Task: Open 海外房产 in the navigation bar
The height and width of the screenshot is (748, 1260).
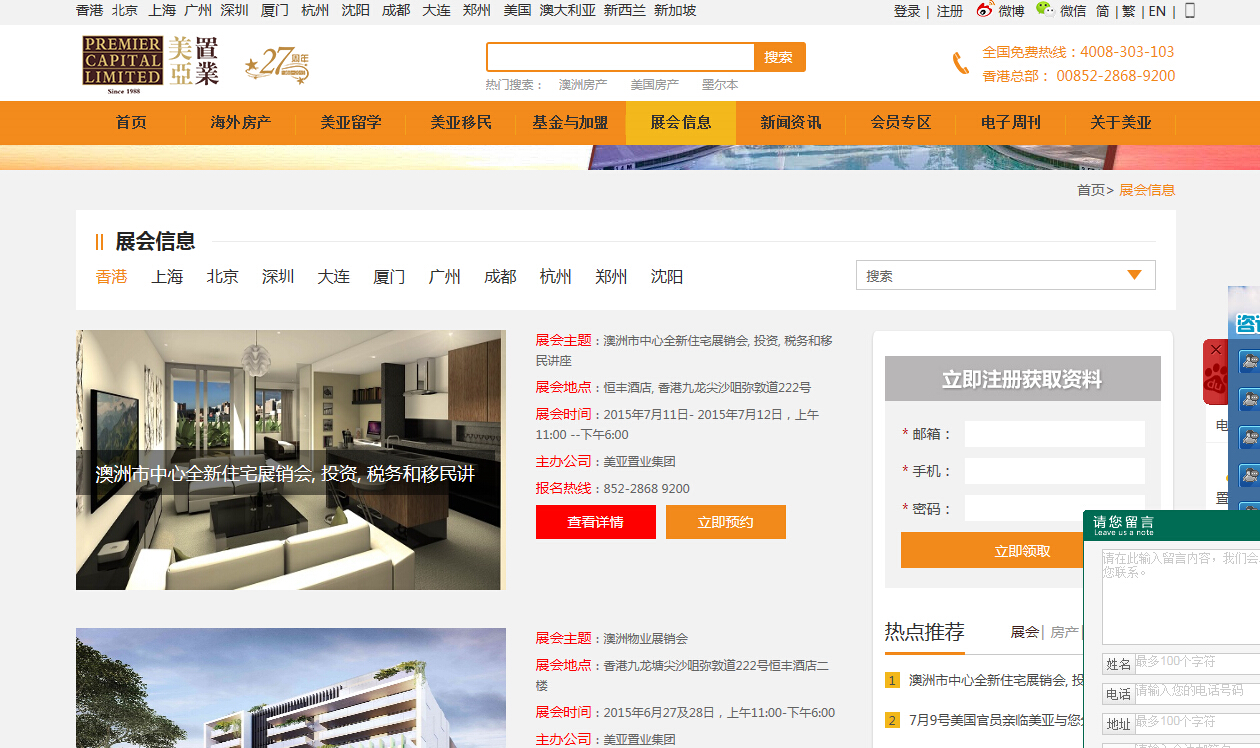Action: pos(241,123)
